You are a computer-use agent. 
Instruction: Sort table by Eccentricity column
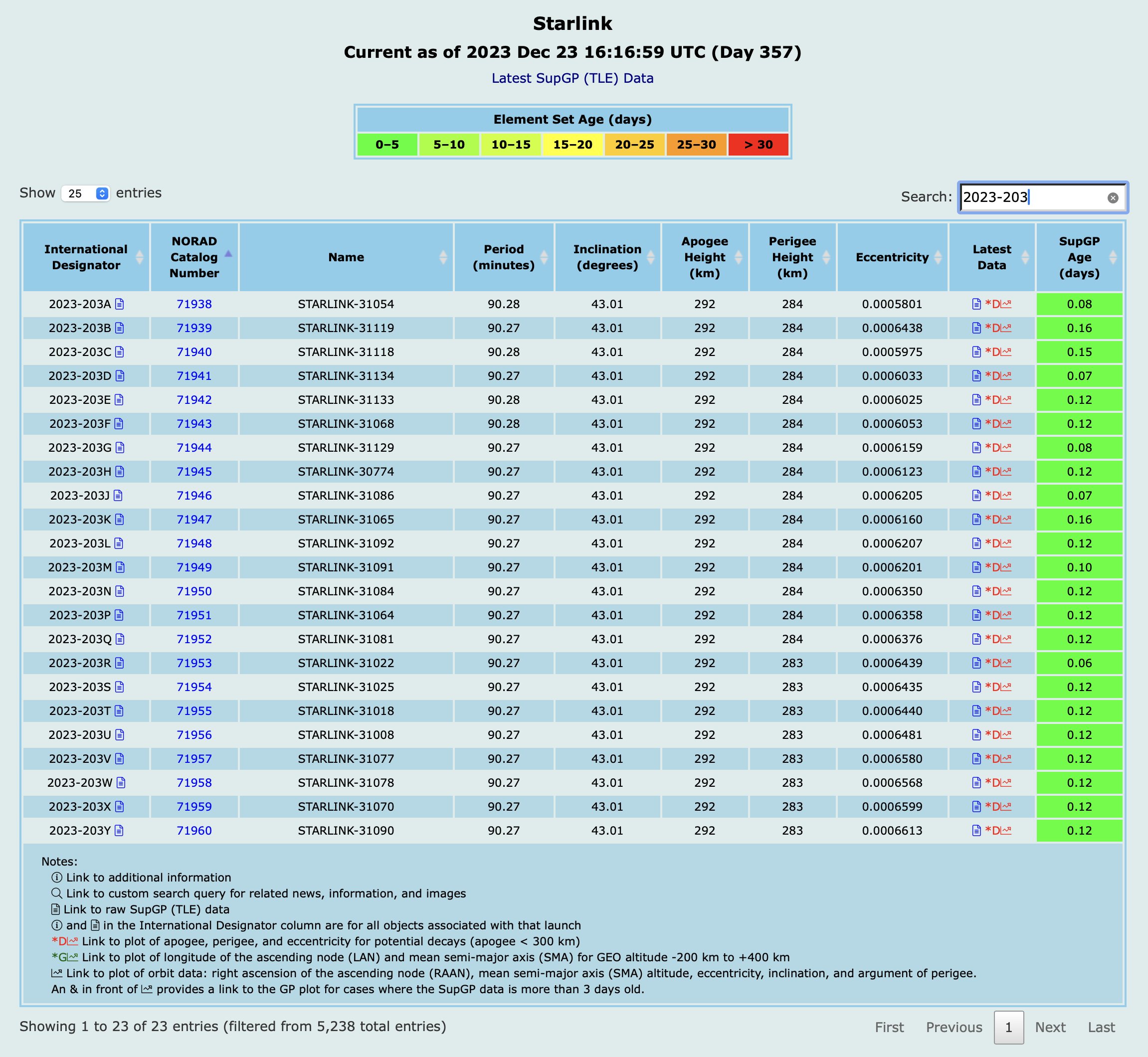point(892,257)
